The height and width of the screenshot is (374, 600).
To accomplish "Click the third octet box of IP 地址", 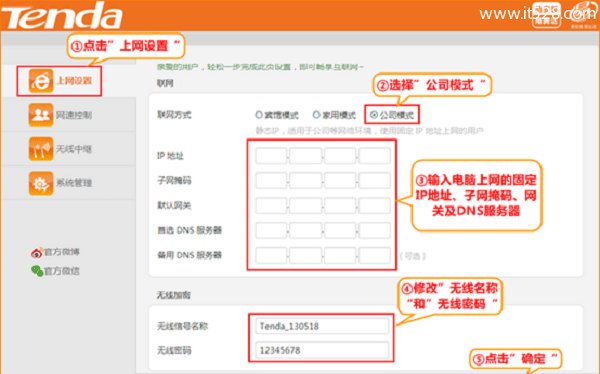I will point(340,156).
